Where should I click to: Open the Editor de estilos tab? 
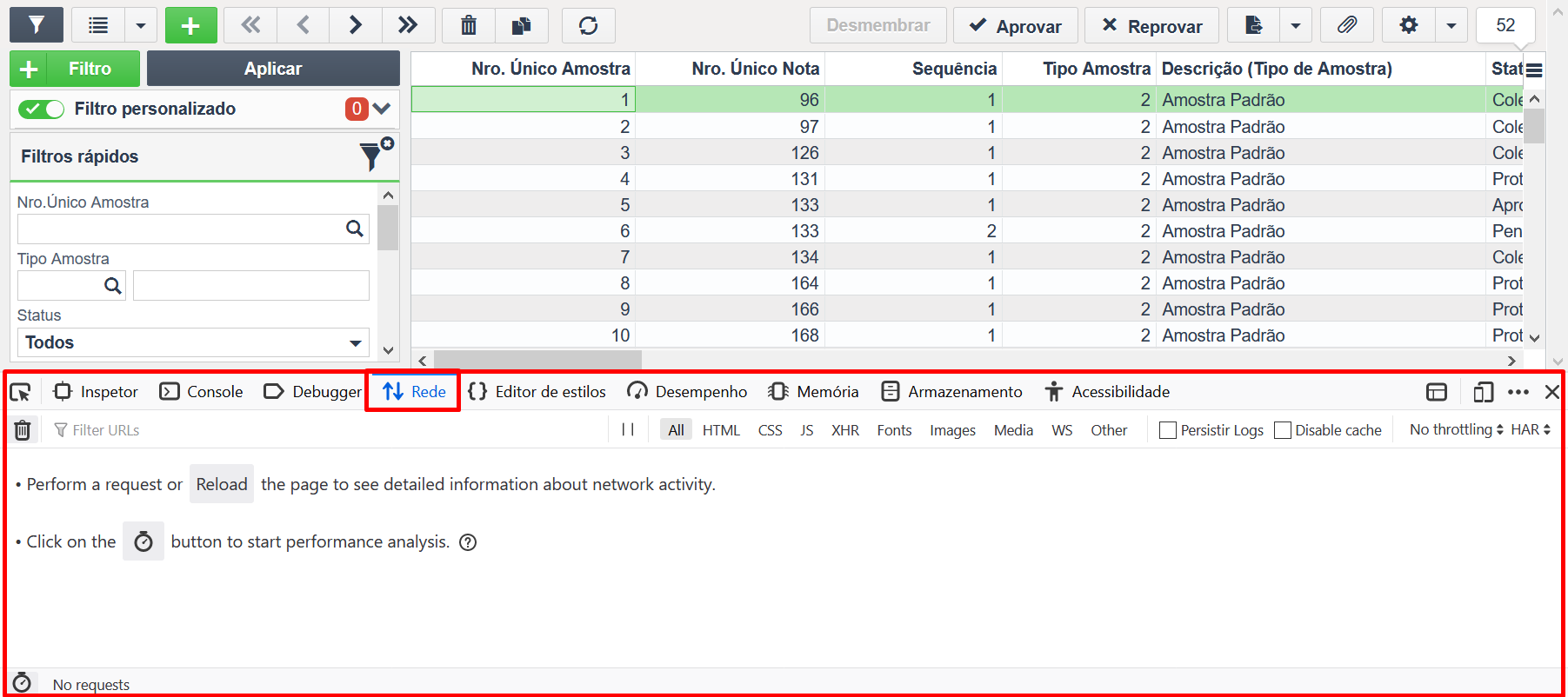tap(537, 392)
